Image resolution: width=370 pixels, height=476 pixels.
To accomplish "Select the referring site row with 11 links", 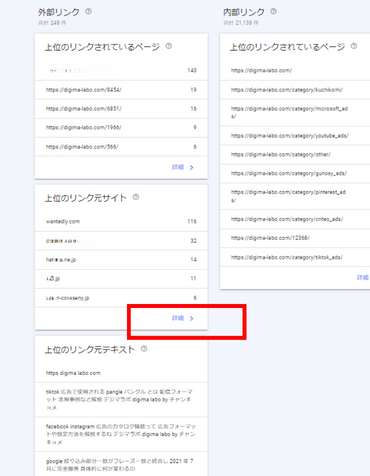I will [x=121, y=279].
